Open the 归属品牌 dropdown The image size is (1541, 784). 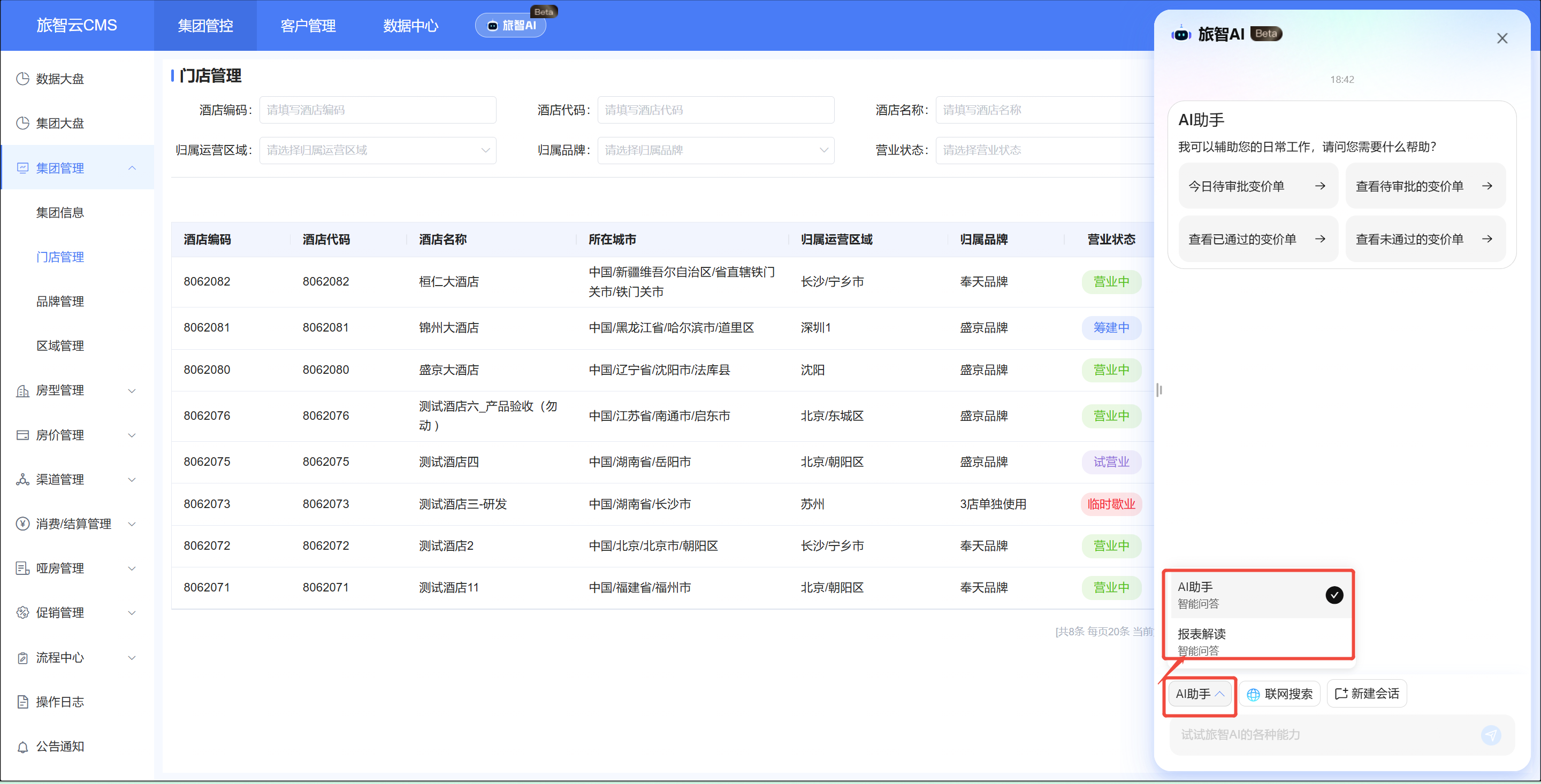pos(715,150)
